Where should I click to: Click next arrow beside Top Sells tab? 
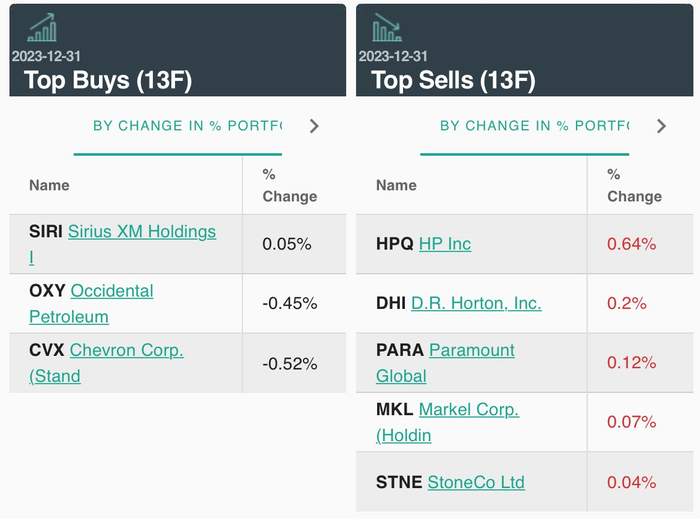pos(661,126)
